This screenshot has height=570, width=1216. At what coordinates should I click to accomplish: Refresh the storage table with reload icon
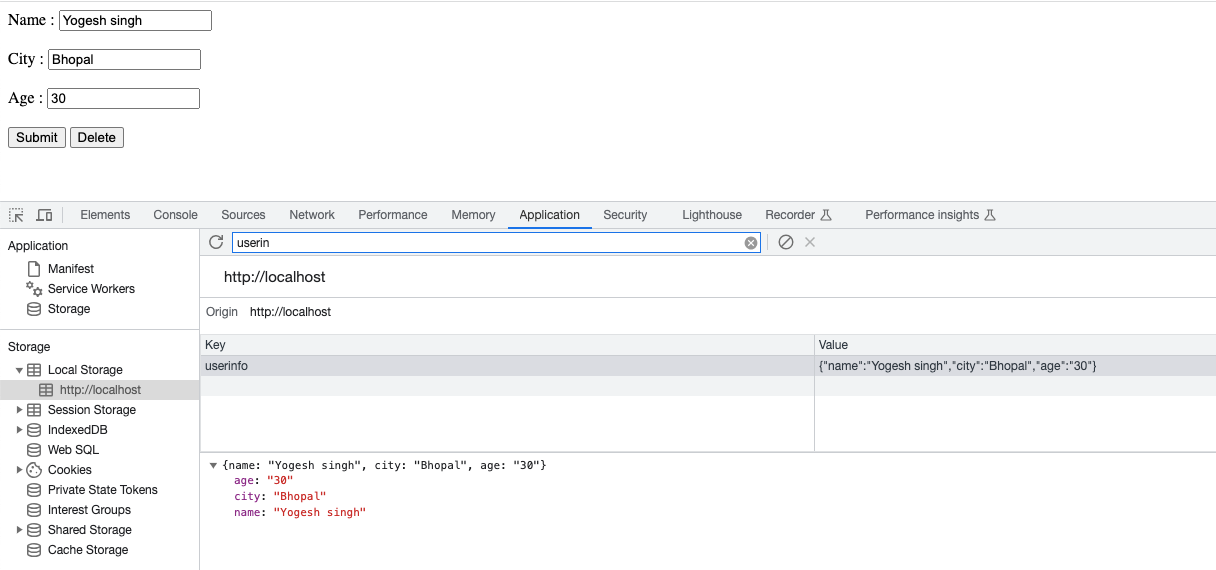[216, 242]
